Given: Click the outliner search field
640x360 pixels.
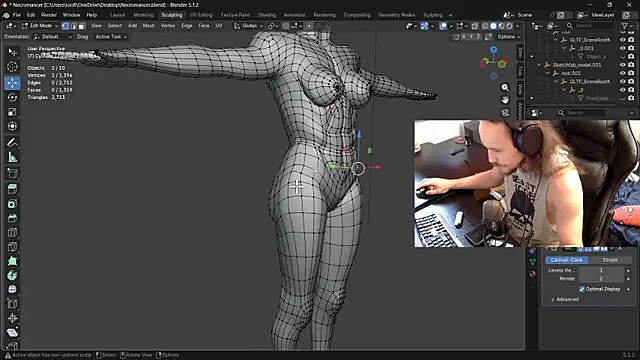Looking at the screenshot, I should 590,26.
